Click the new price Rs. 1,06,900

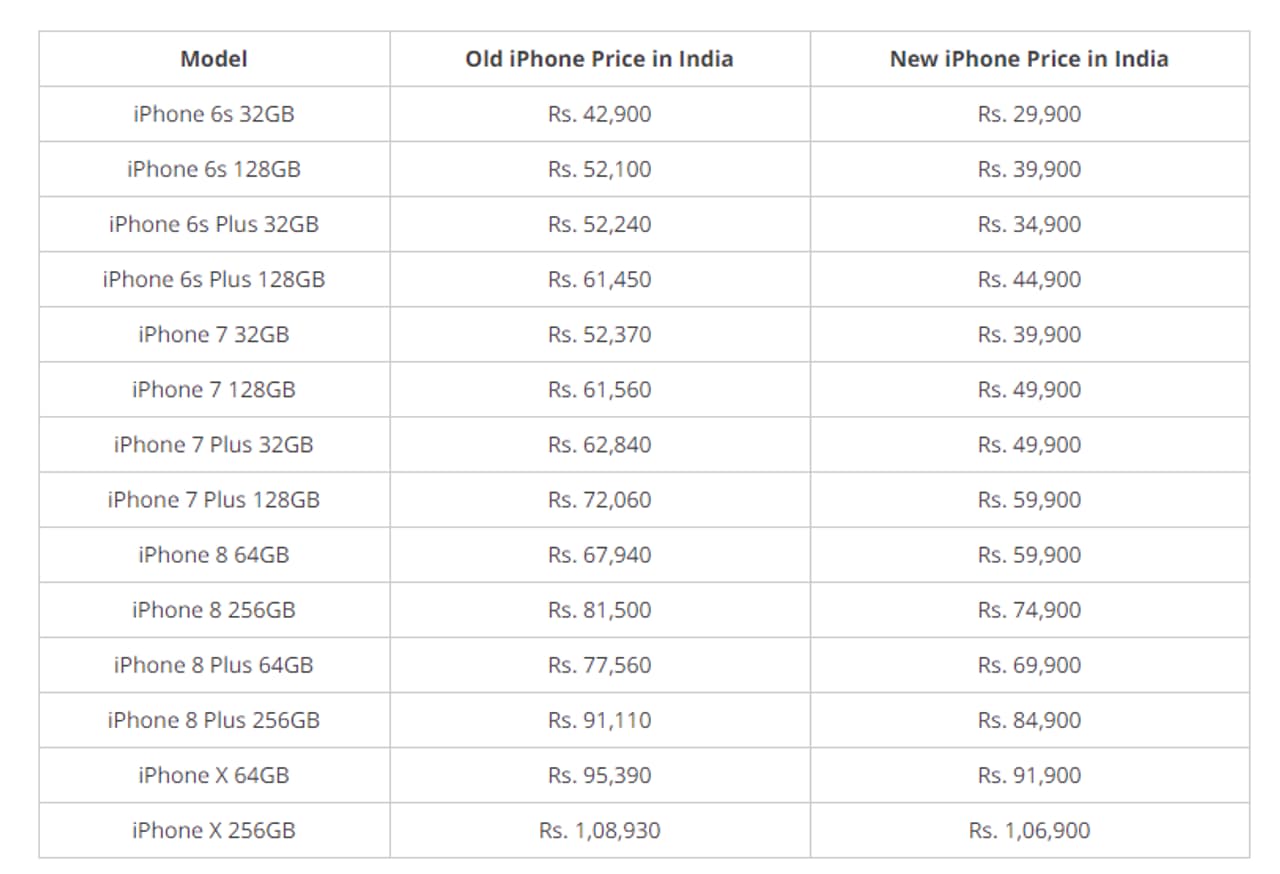[x=1029, y=830]
